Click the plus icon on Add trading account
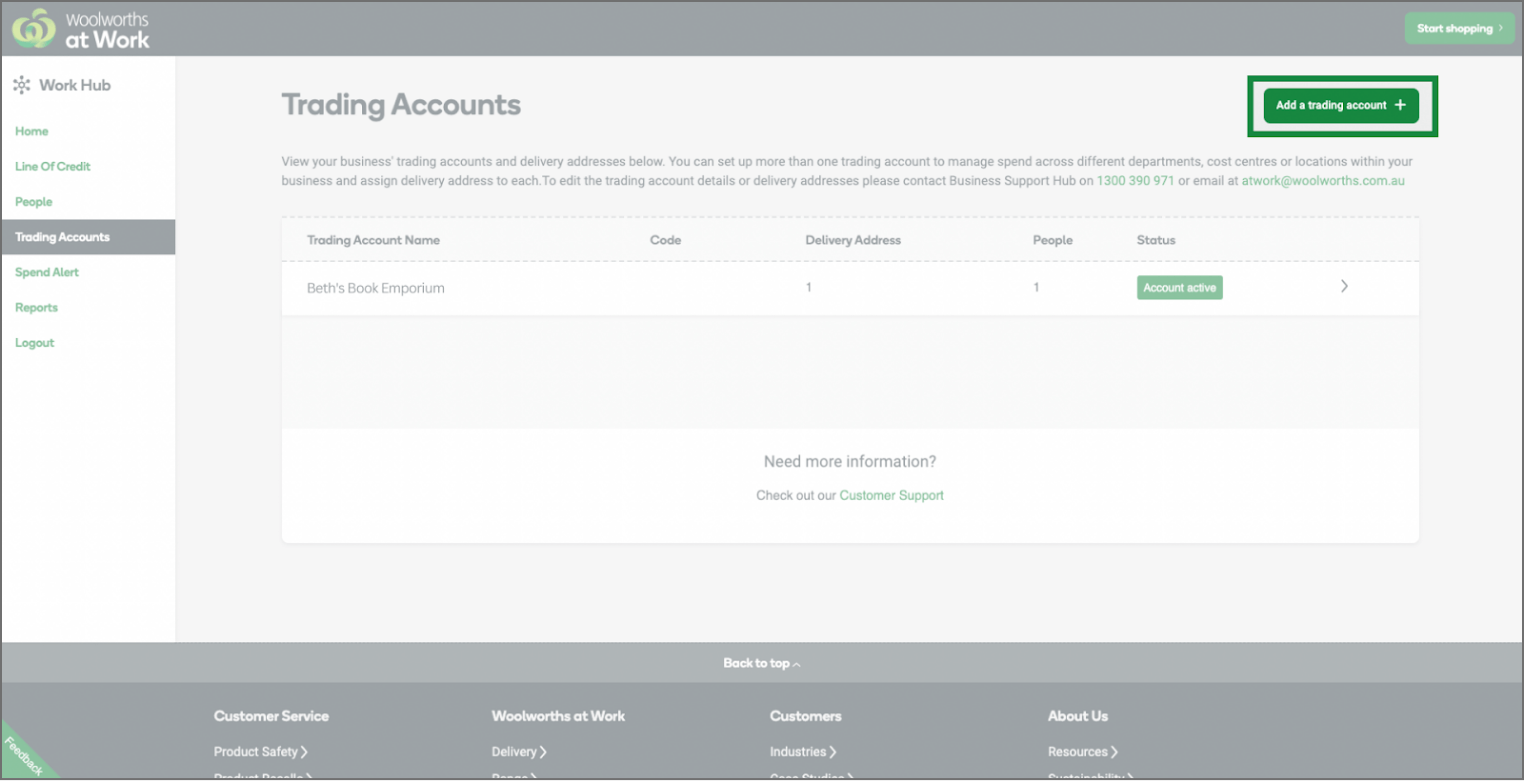Viewport: 1524px width, 781px height. [1400, 105]
